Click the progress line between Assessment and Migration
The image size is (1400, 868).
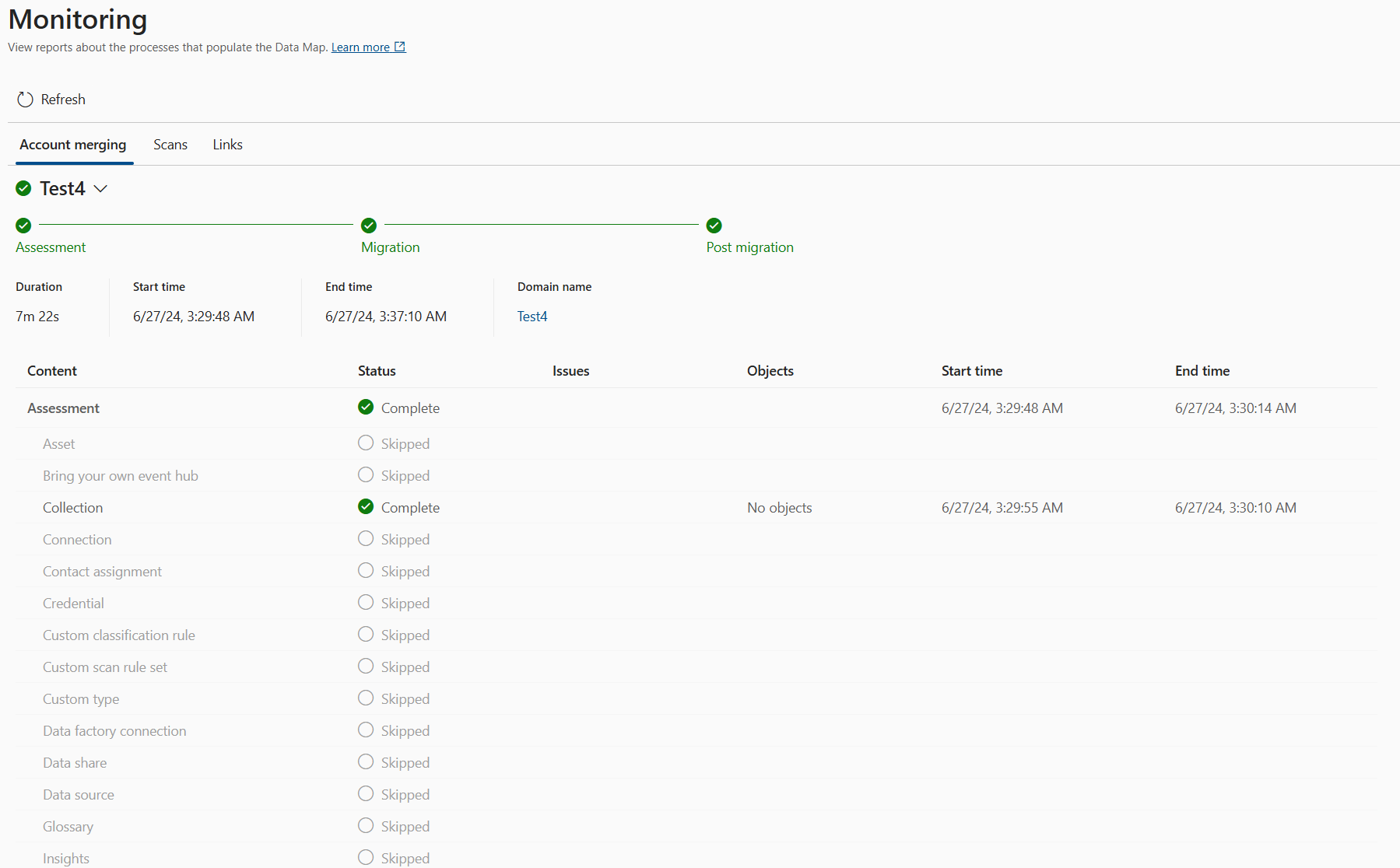click(x=196, y=225)
